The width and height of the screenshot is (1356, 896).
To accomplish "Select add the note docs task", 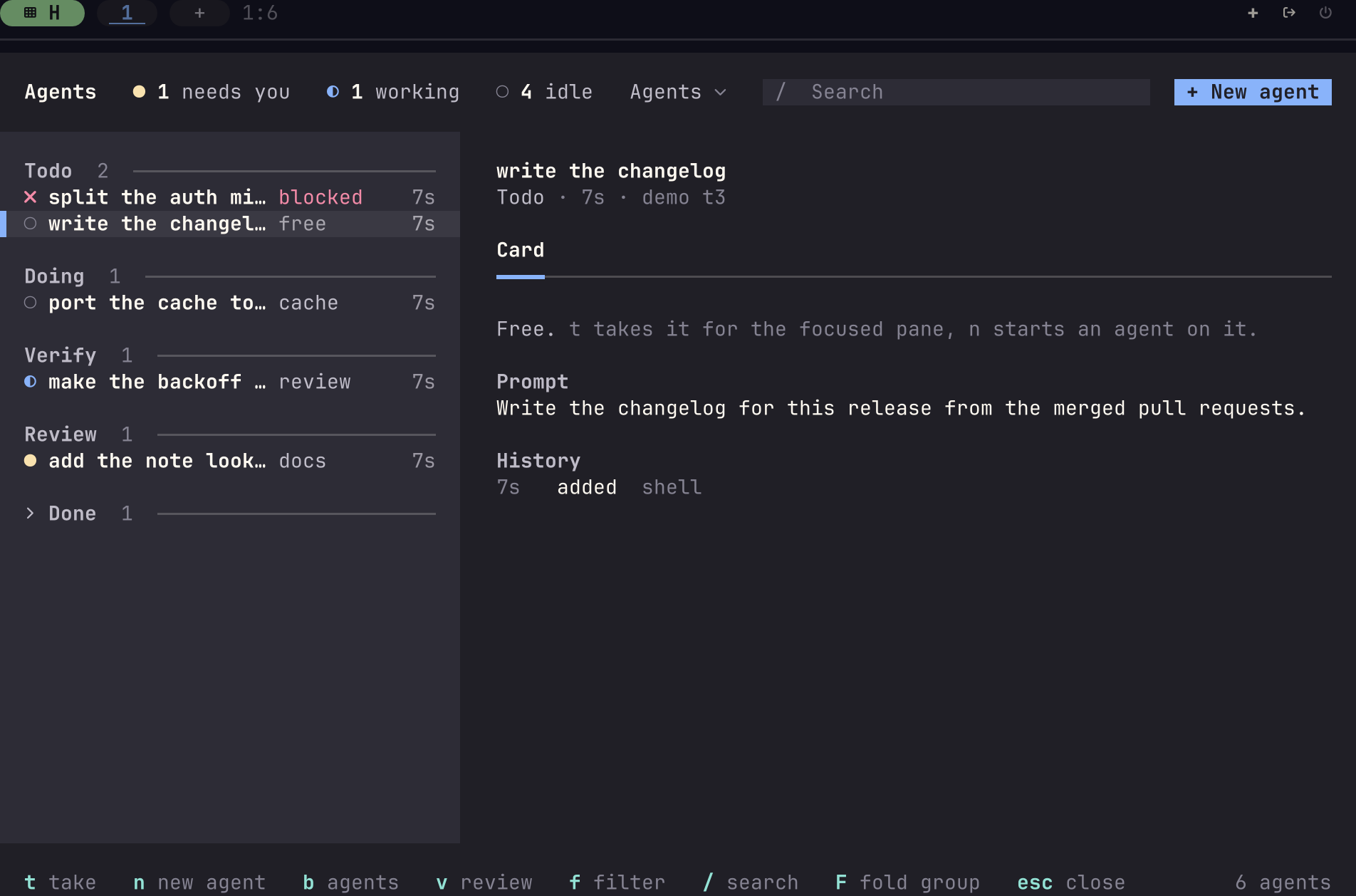I will (x=230, y=461).
